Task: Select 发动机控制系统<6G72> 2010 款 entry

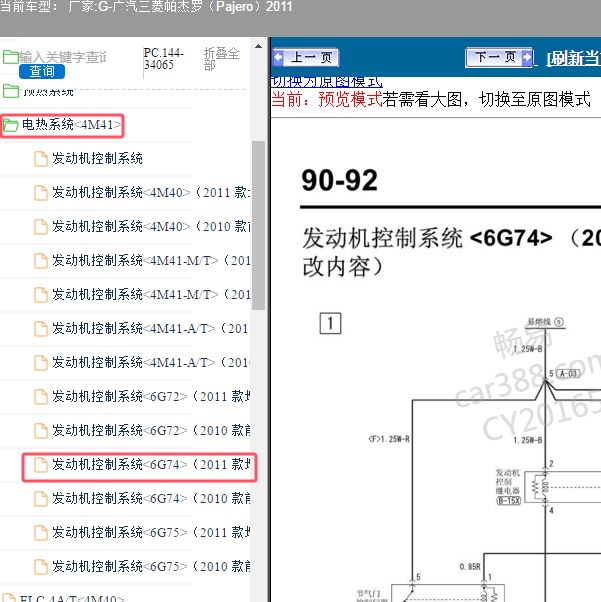Action: tap(151, 430)
